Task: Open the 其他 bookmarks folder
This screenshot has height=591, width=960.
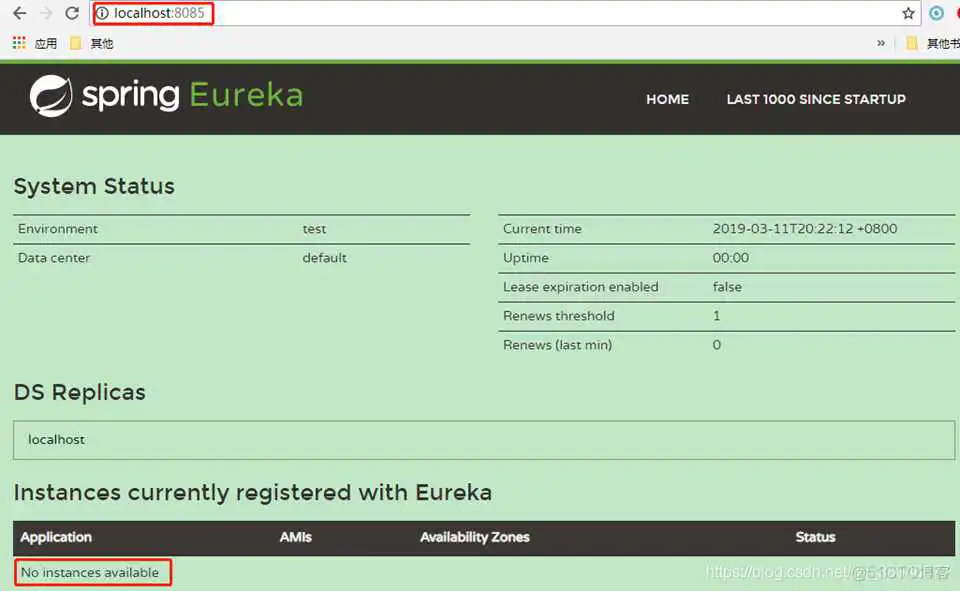Action: 92,43
